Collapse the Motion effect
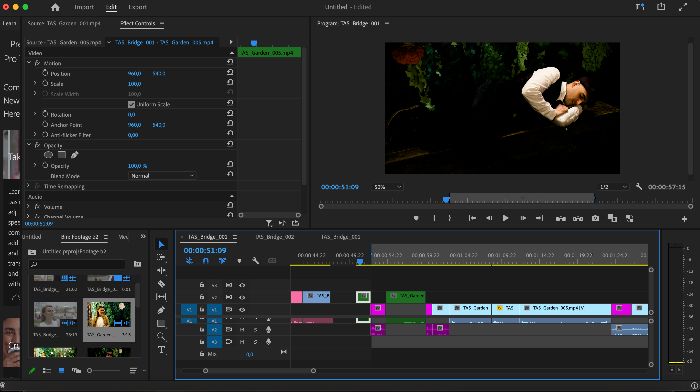 (29, 63)
